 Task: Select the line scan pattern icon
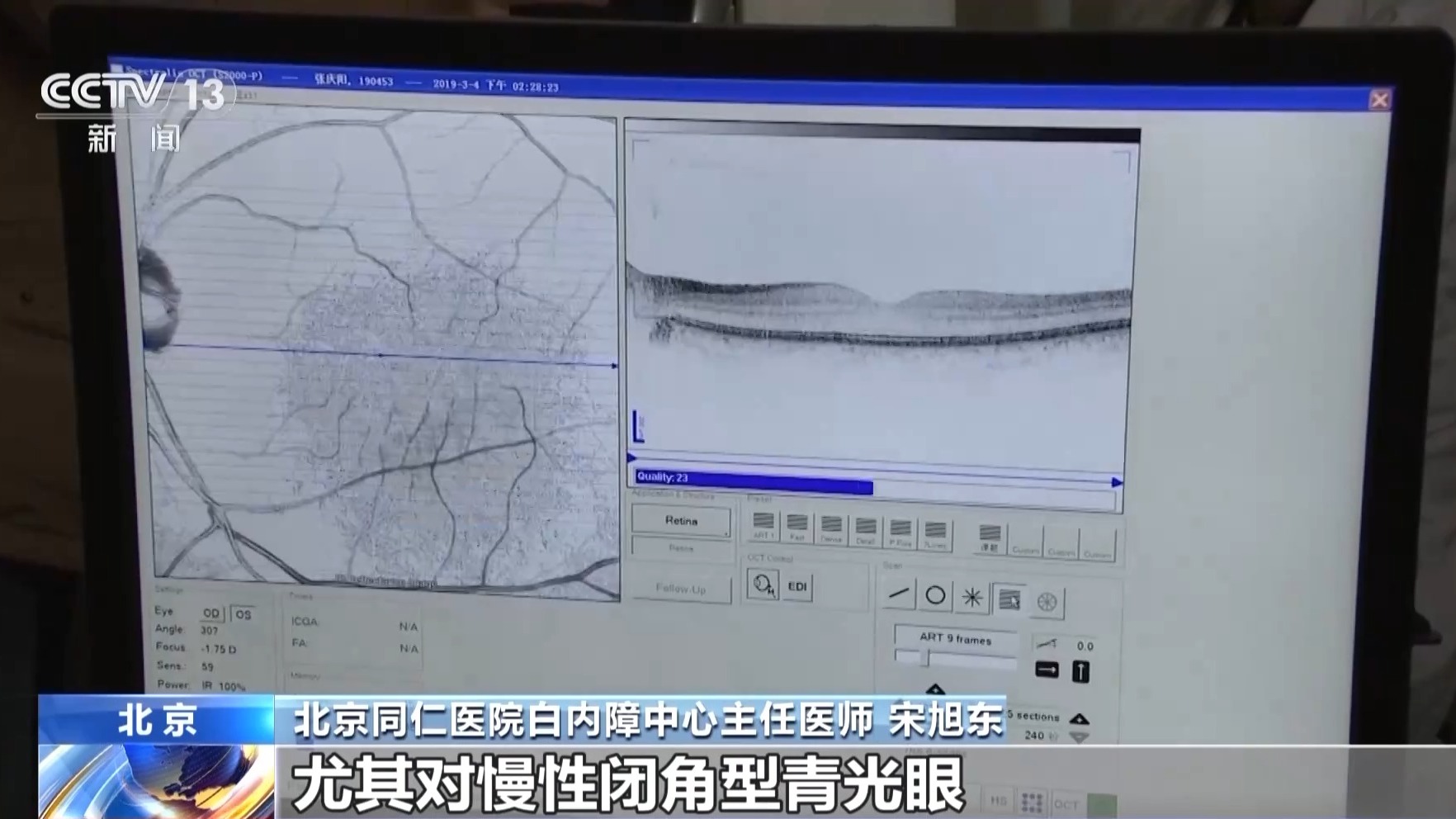(x=899, y=594)
